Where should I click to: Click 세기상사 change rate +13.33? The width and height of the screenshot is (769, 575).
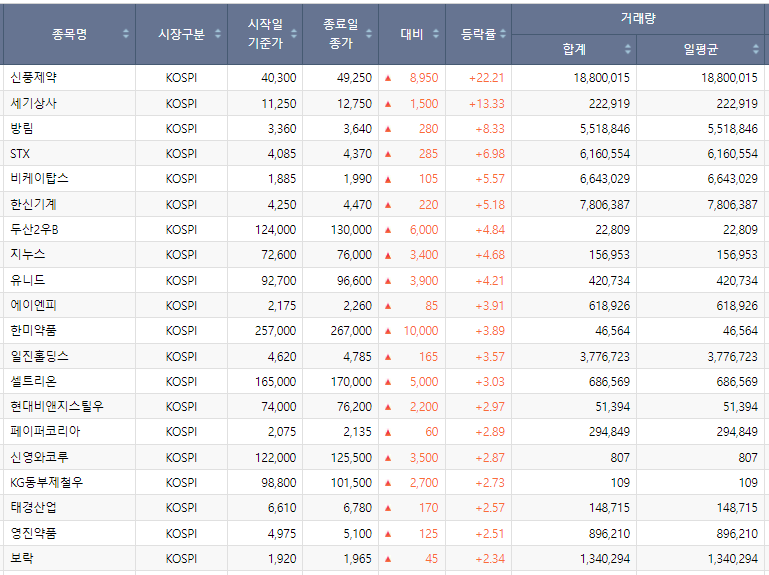tap(487, 104)
